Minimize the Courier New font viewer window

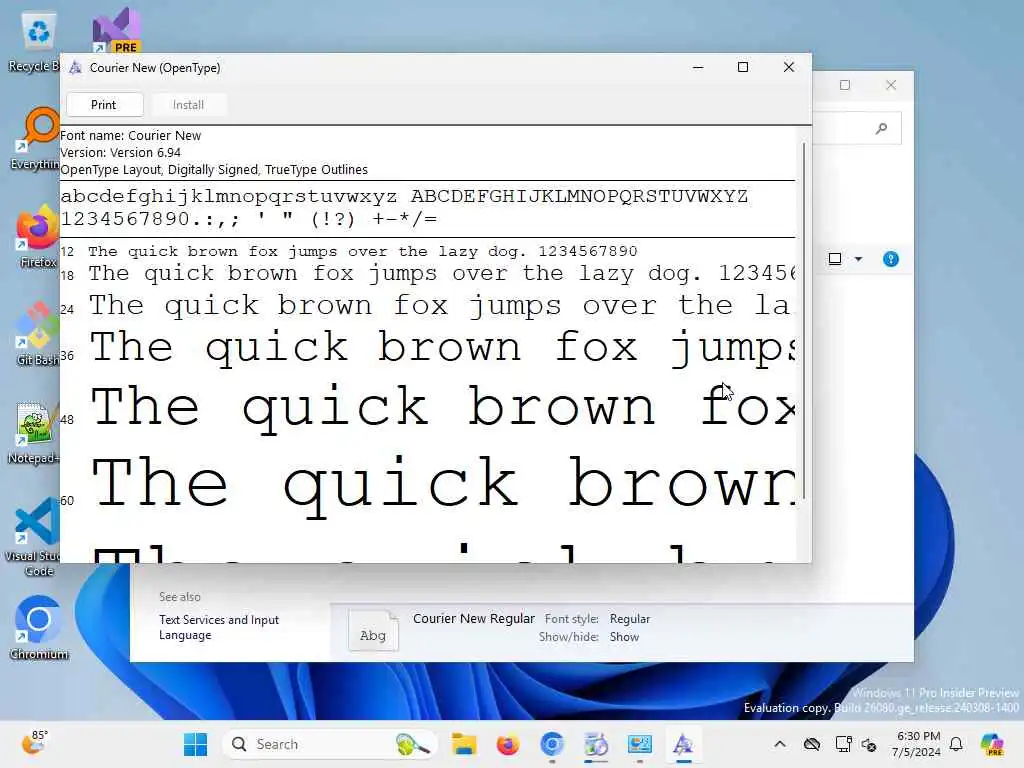click(x=698, y=67)
